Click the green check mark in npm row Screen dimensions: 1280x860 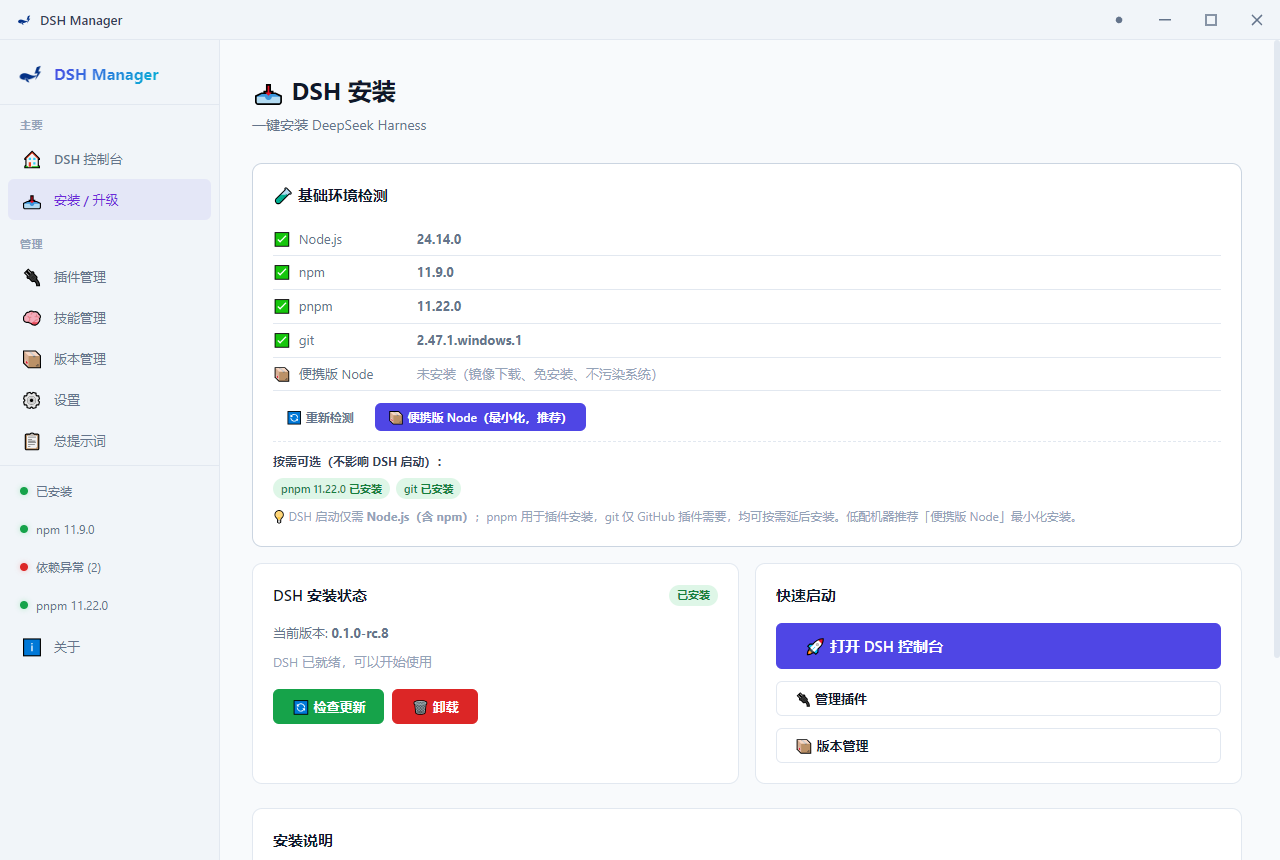282,272
